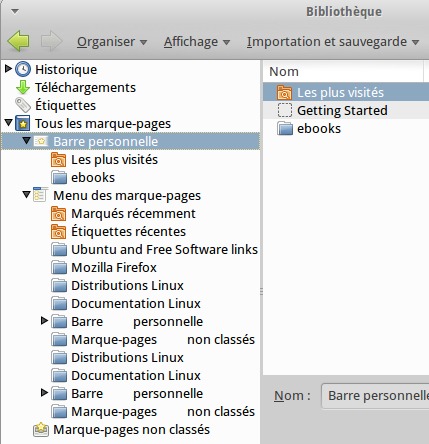Expand the Historique tree node
Viewport: 429px width, 444px height.
(x=8, y=69)
